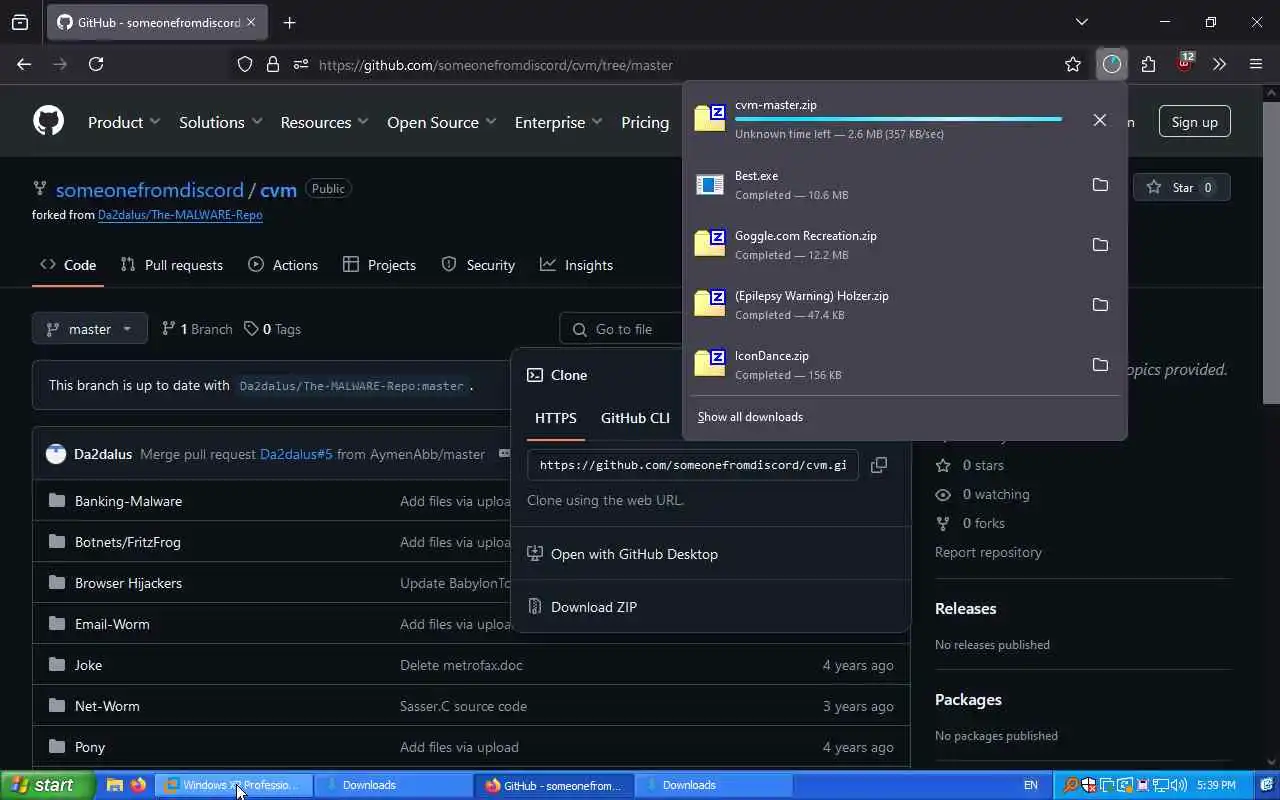Open the Insights tab
Screen dimensions: 1280x800
tap(576, 265)
